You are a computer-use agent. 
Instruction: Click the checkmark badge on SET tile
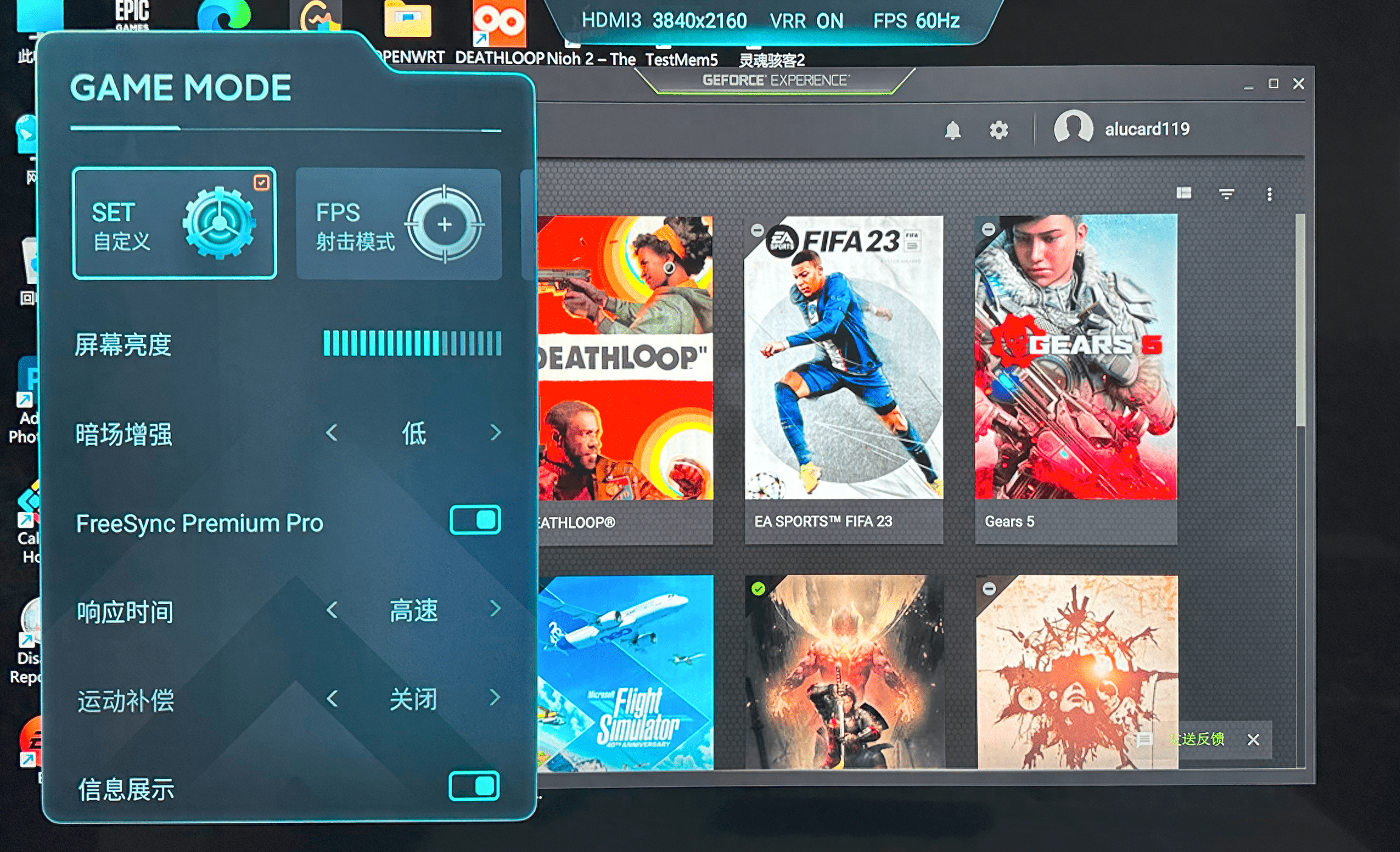(x=262, y=182)
